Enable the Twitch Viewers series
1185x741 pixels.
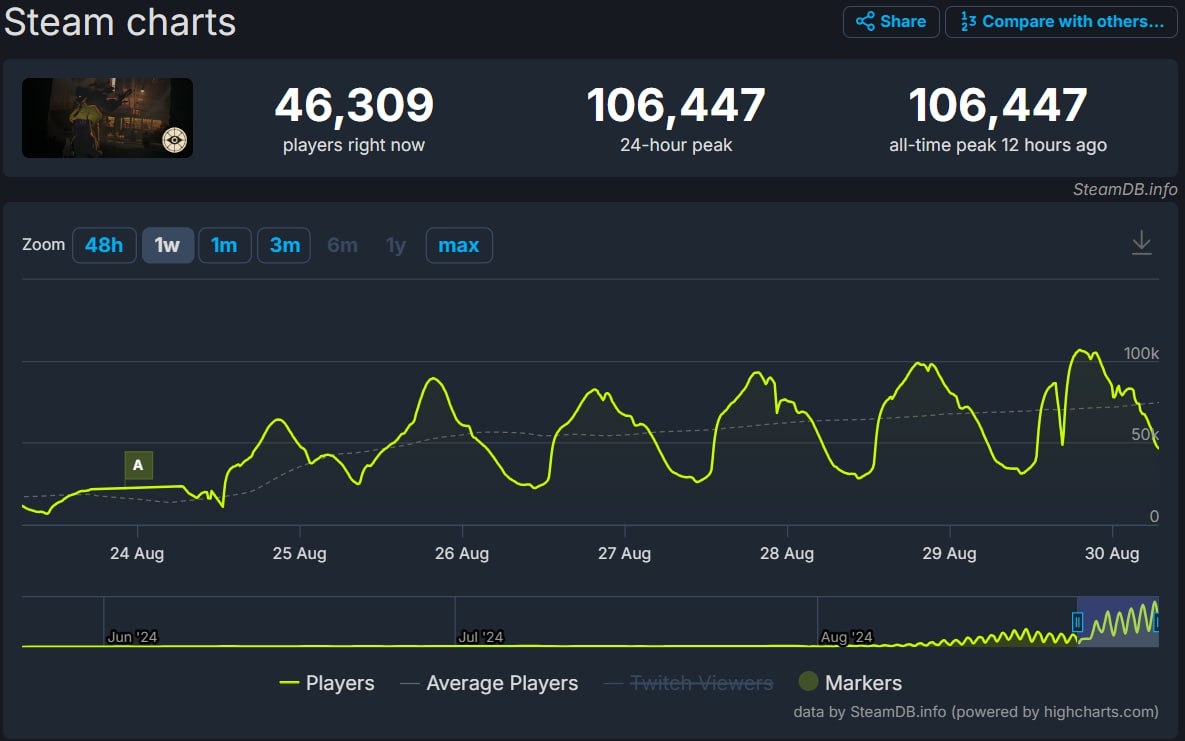[x=688, y=683]
